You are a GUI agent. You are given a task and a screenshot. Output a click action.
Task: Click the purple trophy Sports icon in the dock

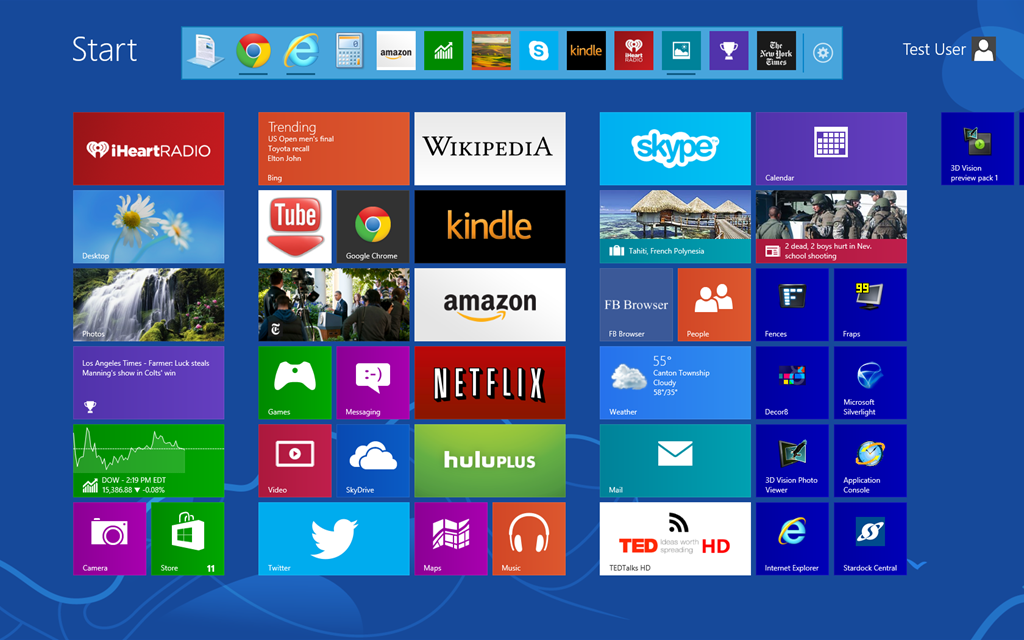pos(729,51)
